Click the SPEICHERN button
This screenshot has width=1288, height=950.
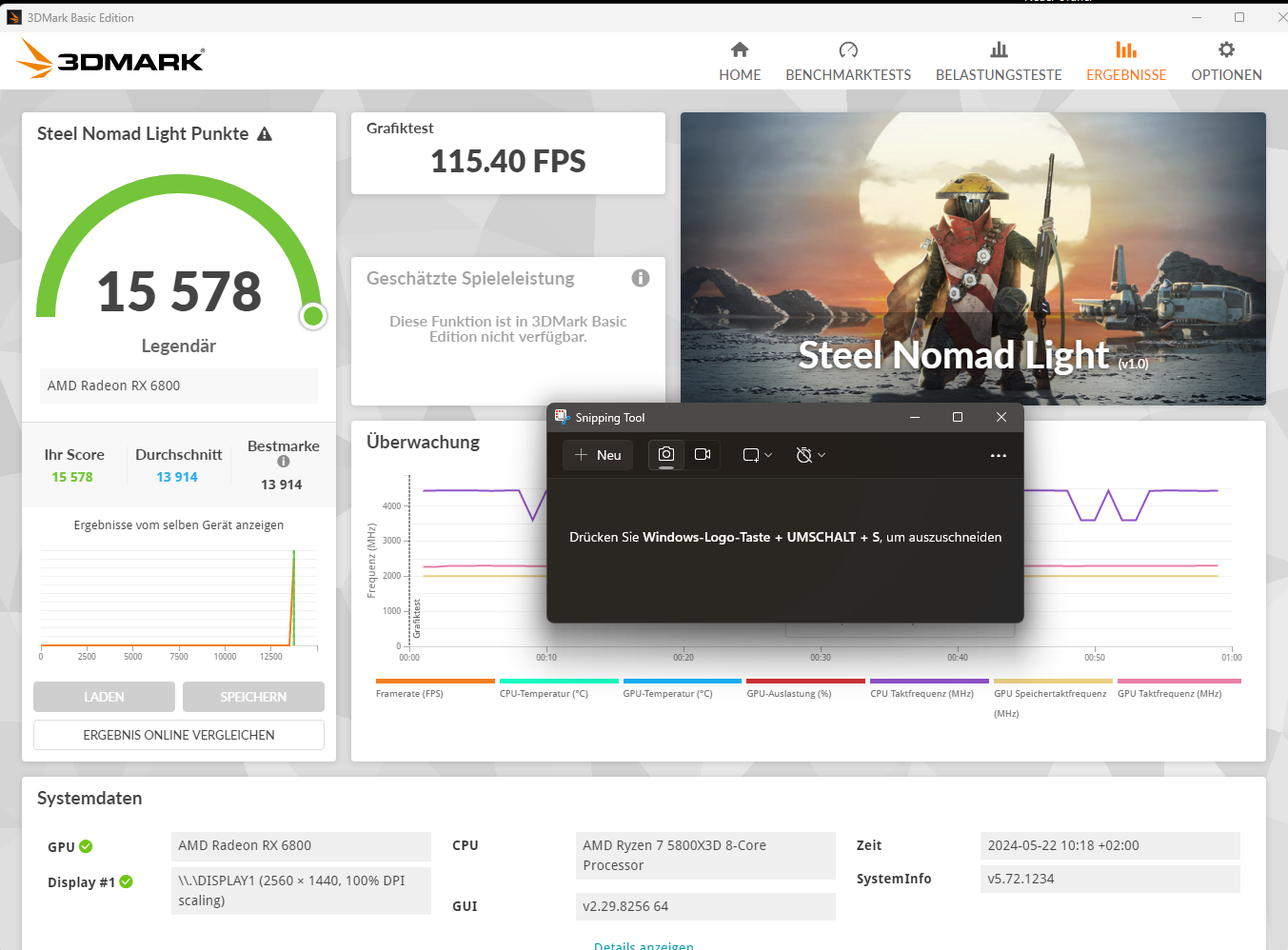coord(253,697)
